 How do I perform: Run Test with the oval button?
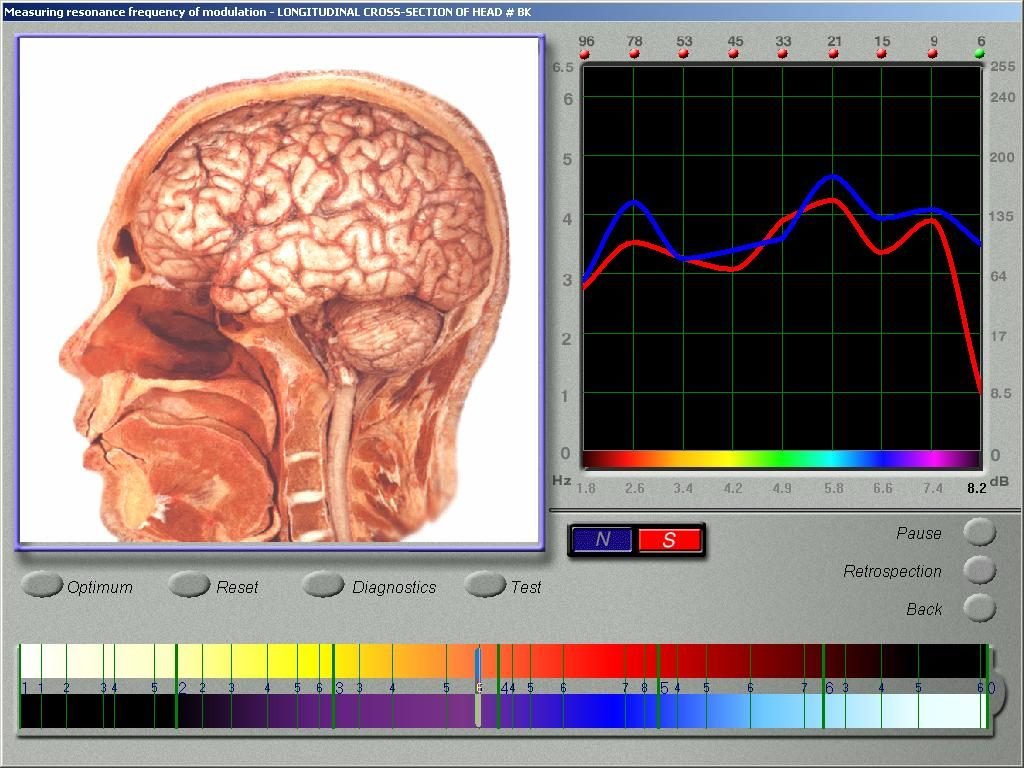point(485,585)
